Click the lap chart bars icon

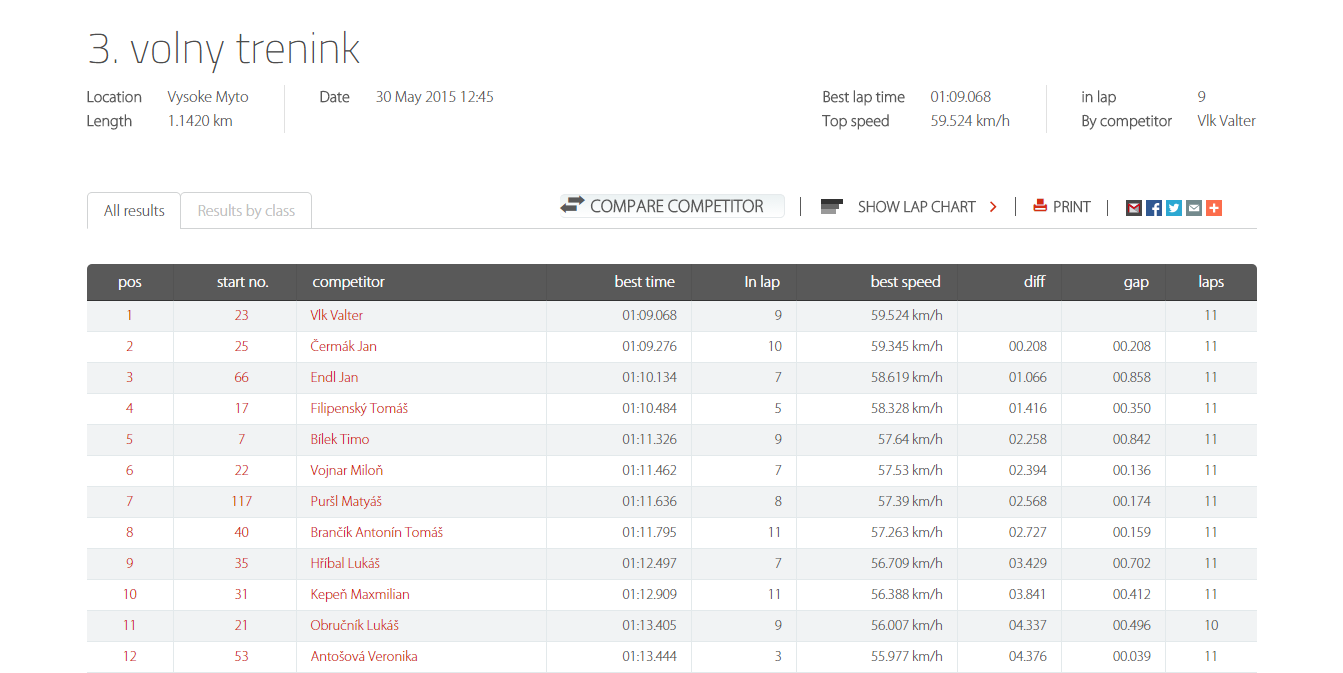click(832, 207)
